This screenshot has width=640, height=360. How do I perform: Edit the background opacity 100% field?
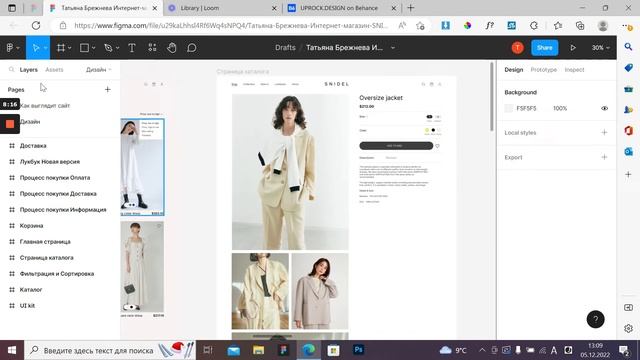click(x=560, y=108)
